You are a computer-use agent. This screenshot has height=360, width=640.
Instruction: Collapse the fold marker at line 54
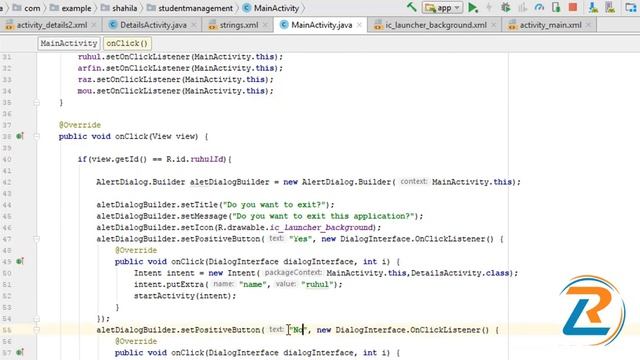[36, 318]
